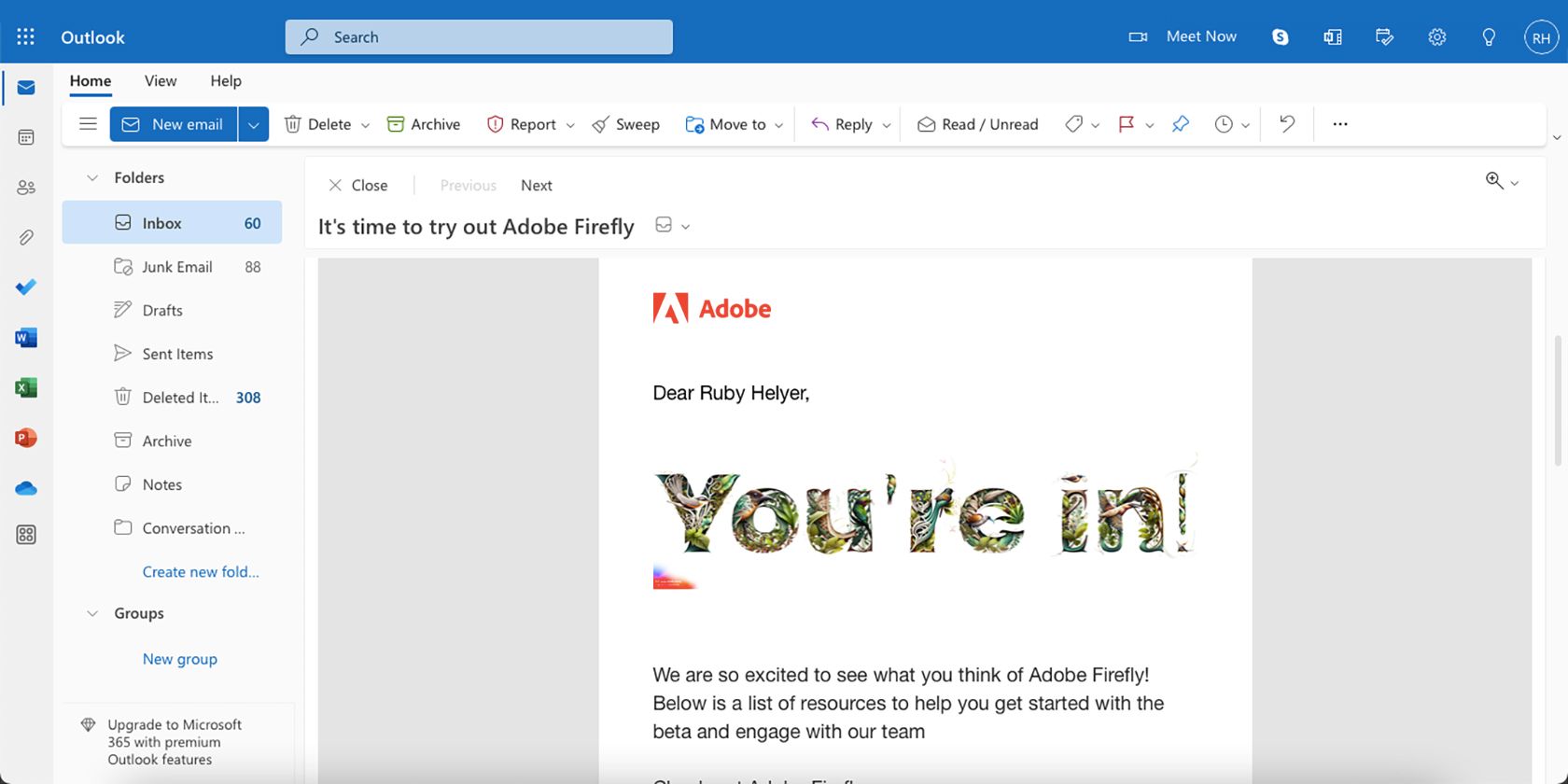The width and height of the screenshot is (1568, 784).
Task: Open Report options dropdown arrow
Action: pyautogui.click(x=570, y=125)
